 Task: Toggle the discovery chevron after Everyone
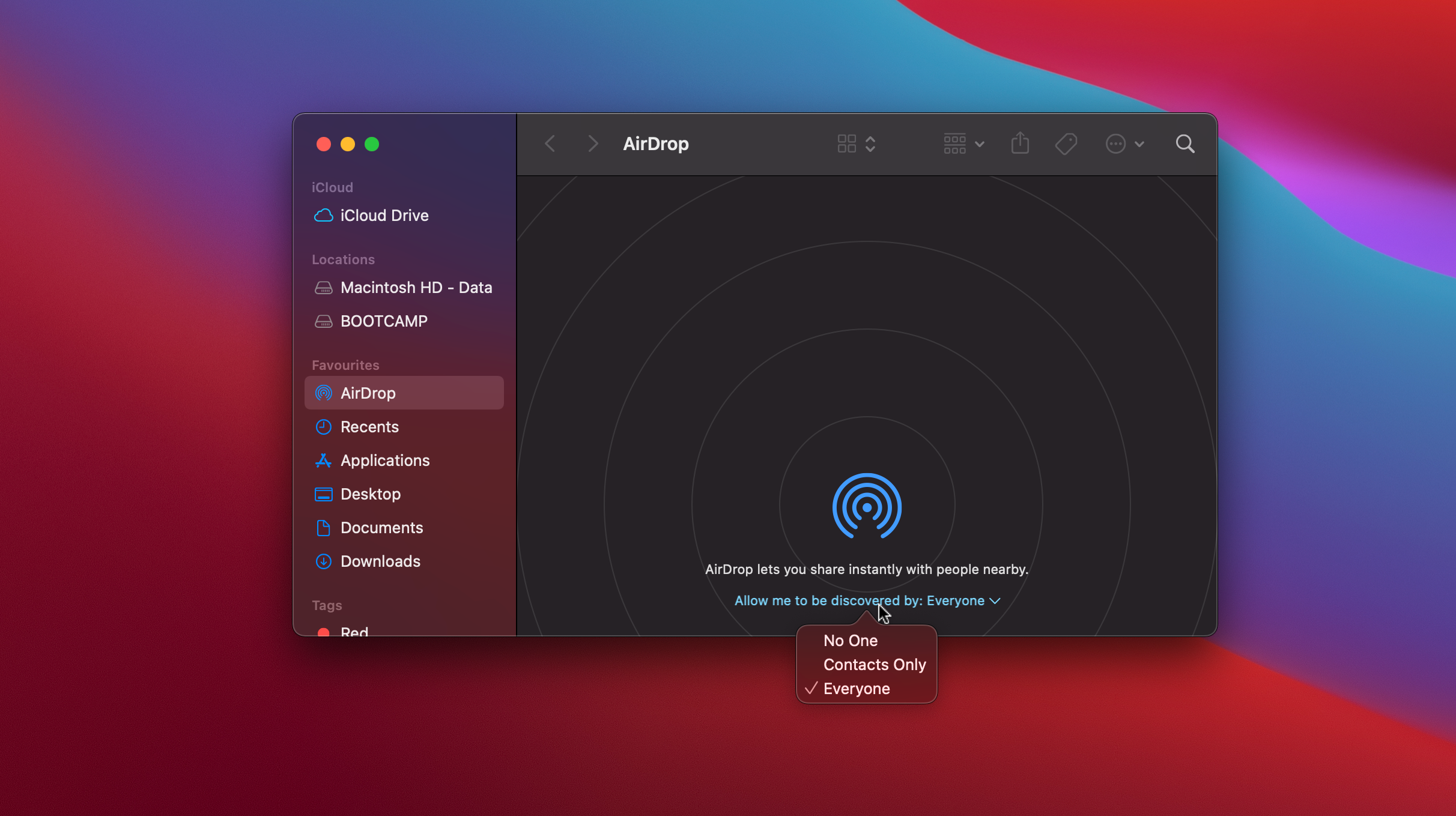tap(995, 601)
